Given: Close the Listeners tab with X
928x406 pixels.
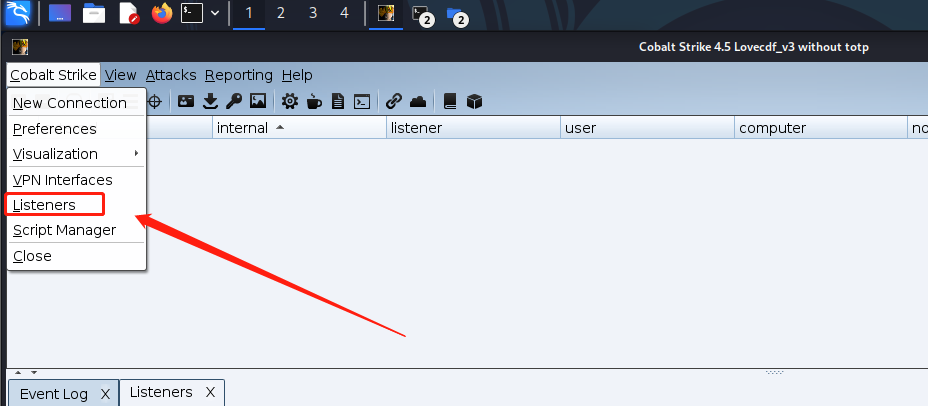Looking at the screenshot, I should [210, 392].
